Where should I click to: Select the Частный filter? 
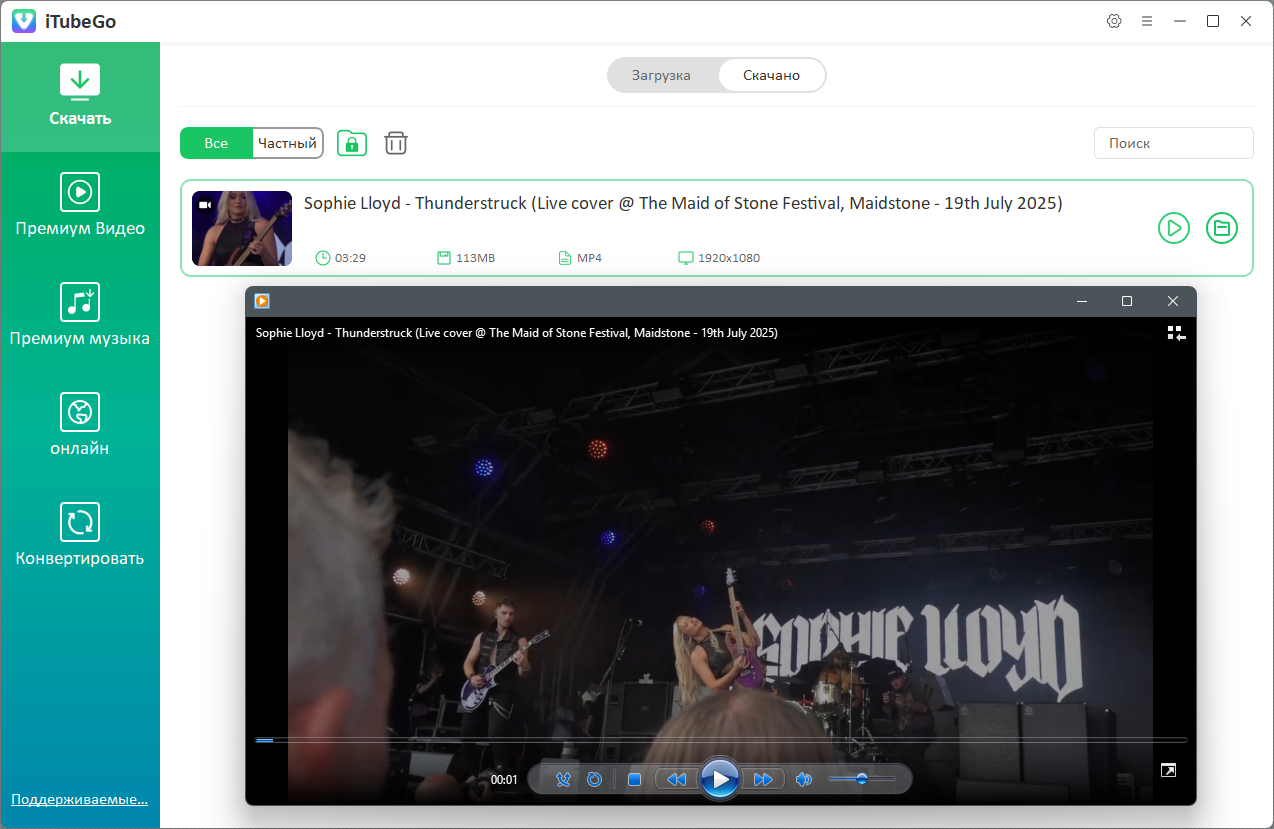(x=287, y=143)
